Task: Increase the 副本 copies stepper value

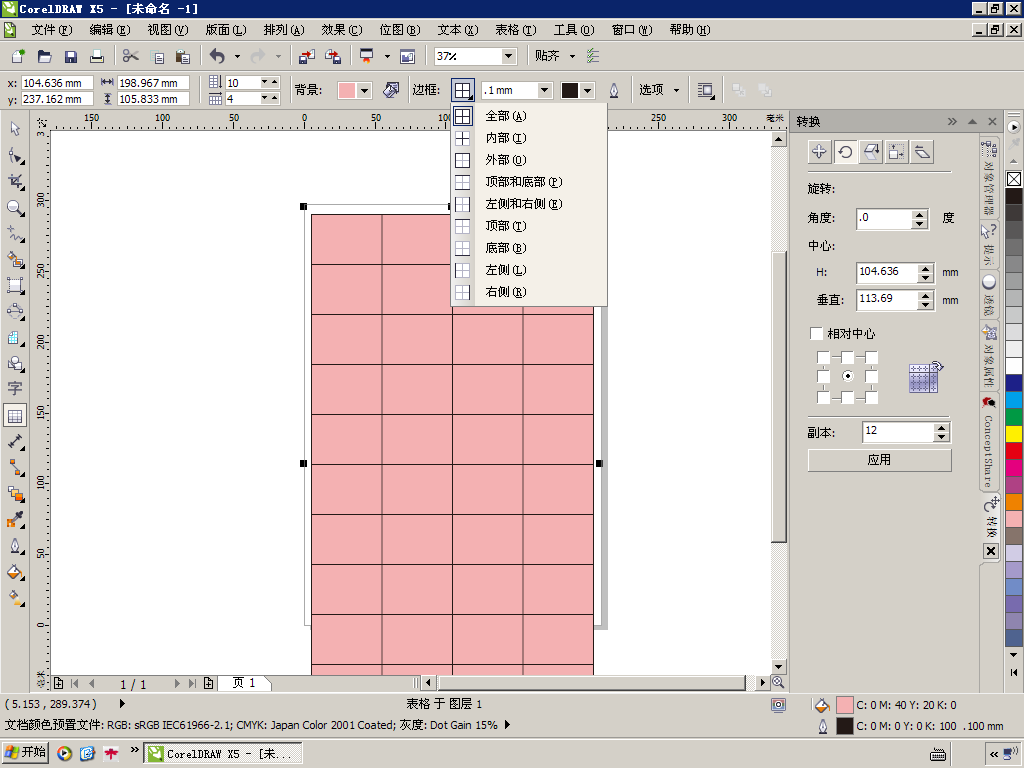Action: [x=941, y=428]
